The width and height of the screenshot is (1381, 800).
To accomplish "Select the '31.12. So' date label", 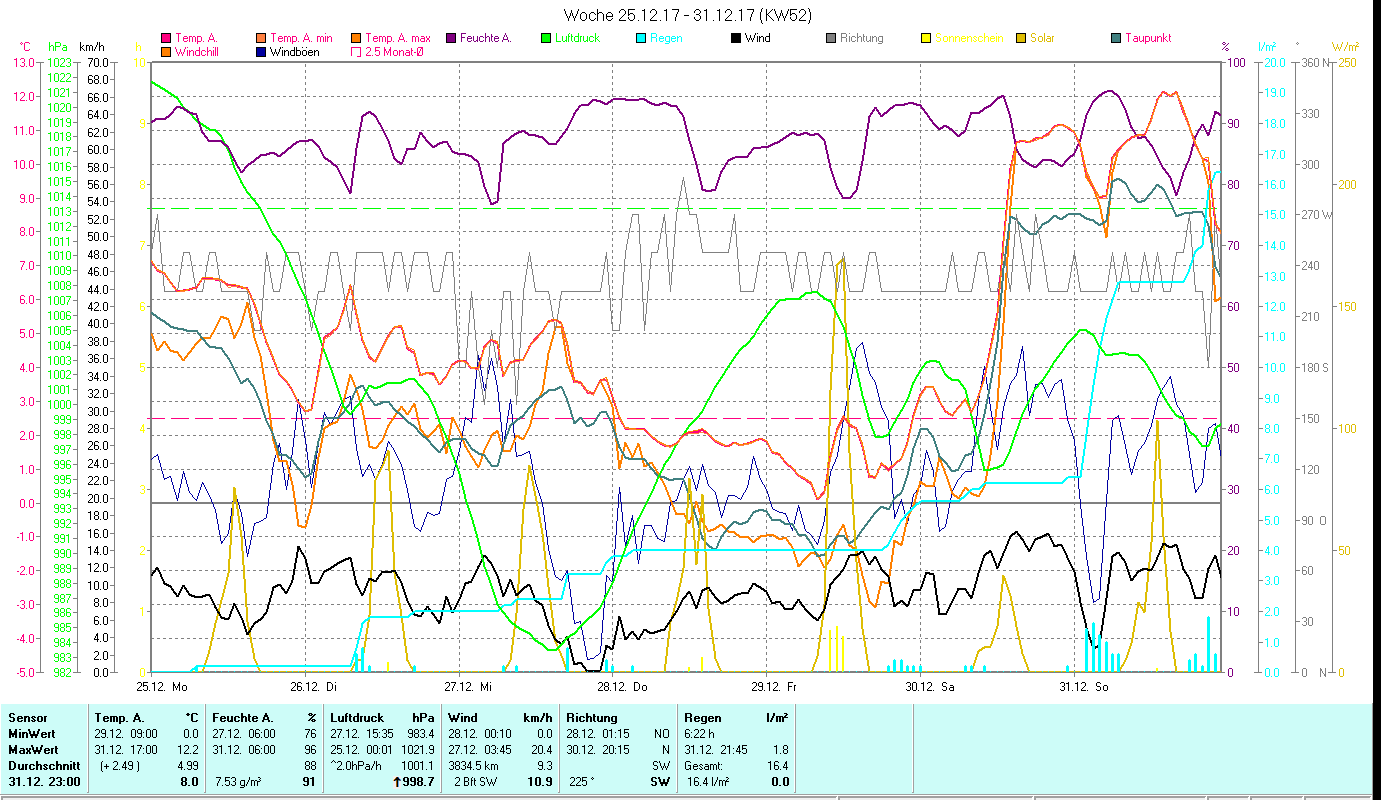I will point(1083,687).
